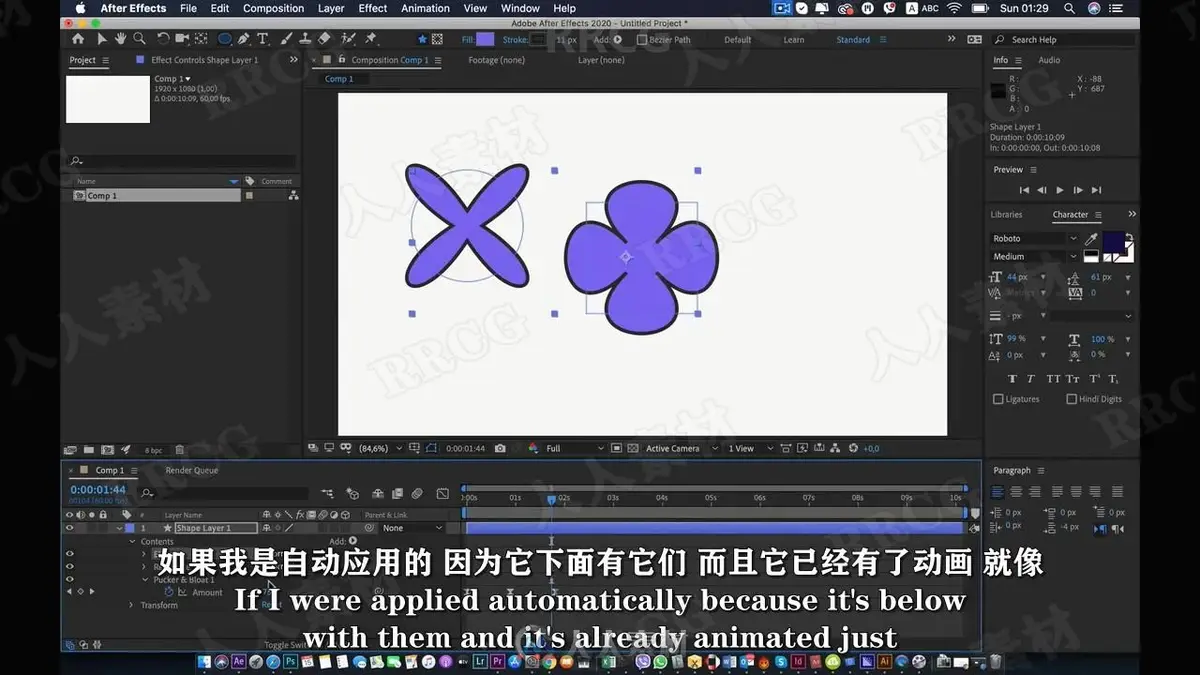Image resolution: width=1200 pixels, height=675 pixels.
Task: Select the Zoom magnifier tool
Action: 139,39
